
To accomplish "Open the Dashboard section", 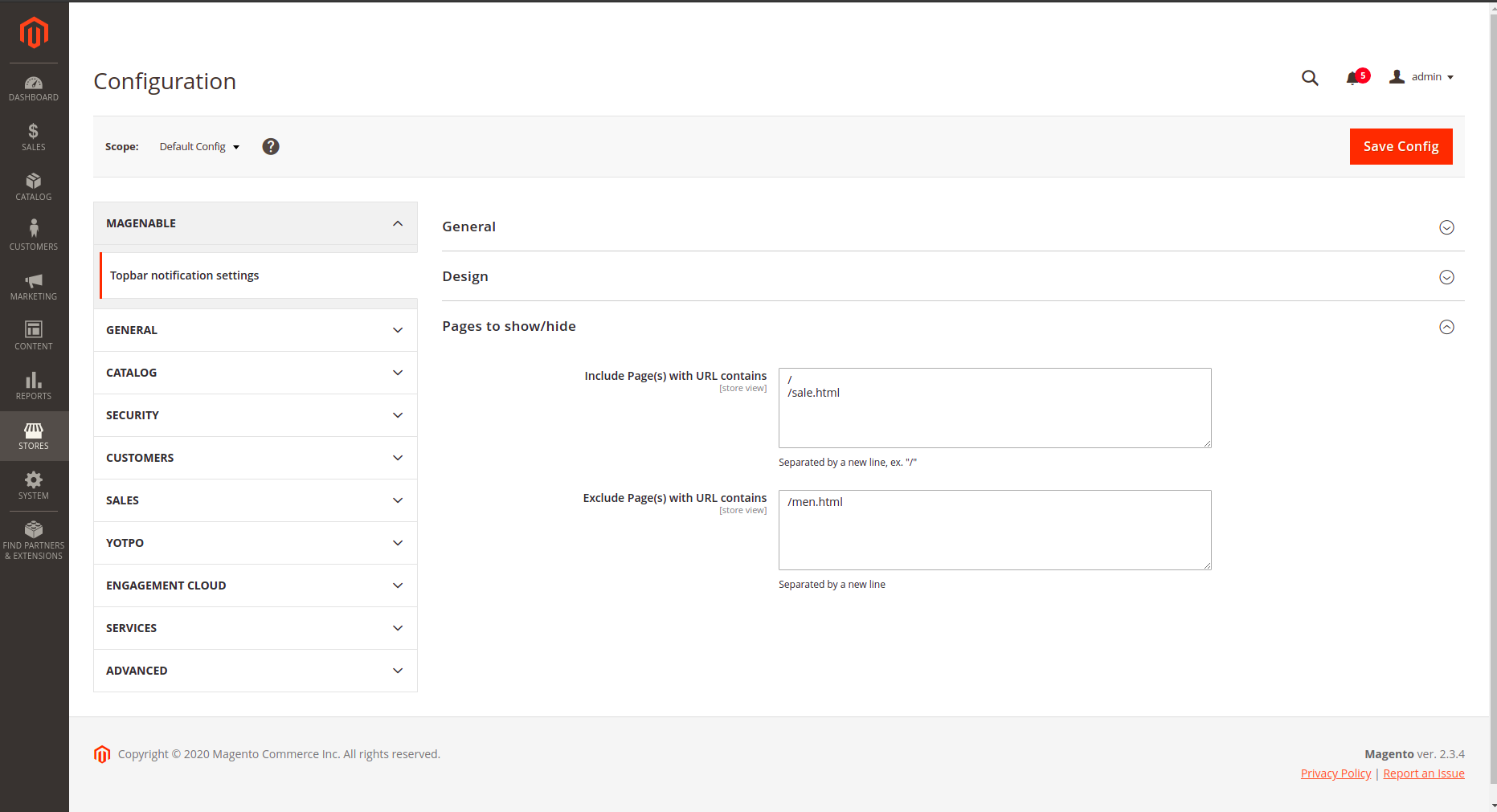I will point(34,88).
